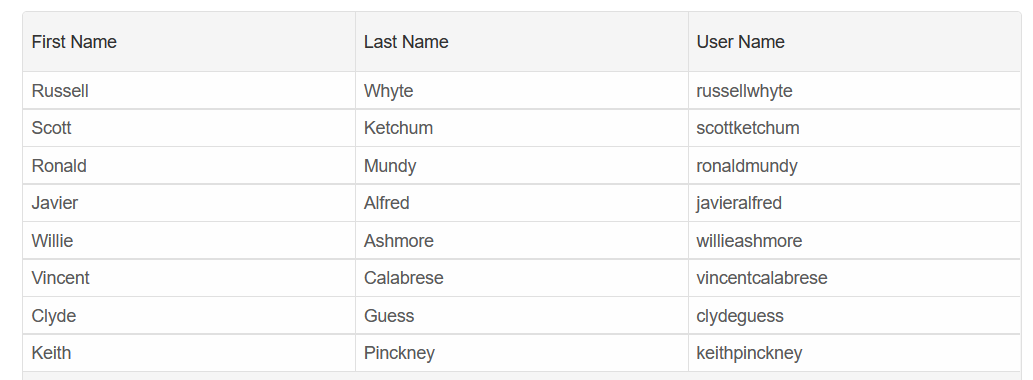Click the Mundy last name cell
The image size is (1033, 380).
pos(522,165)
